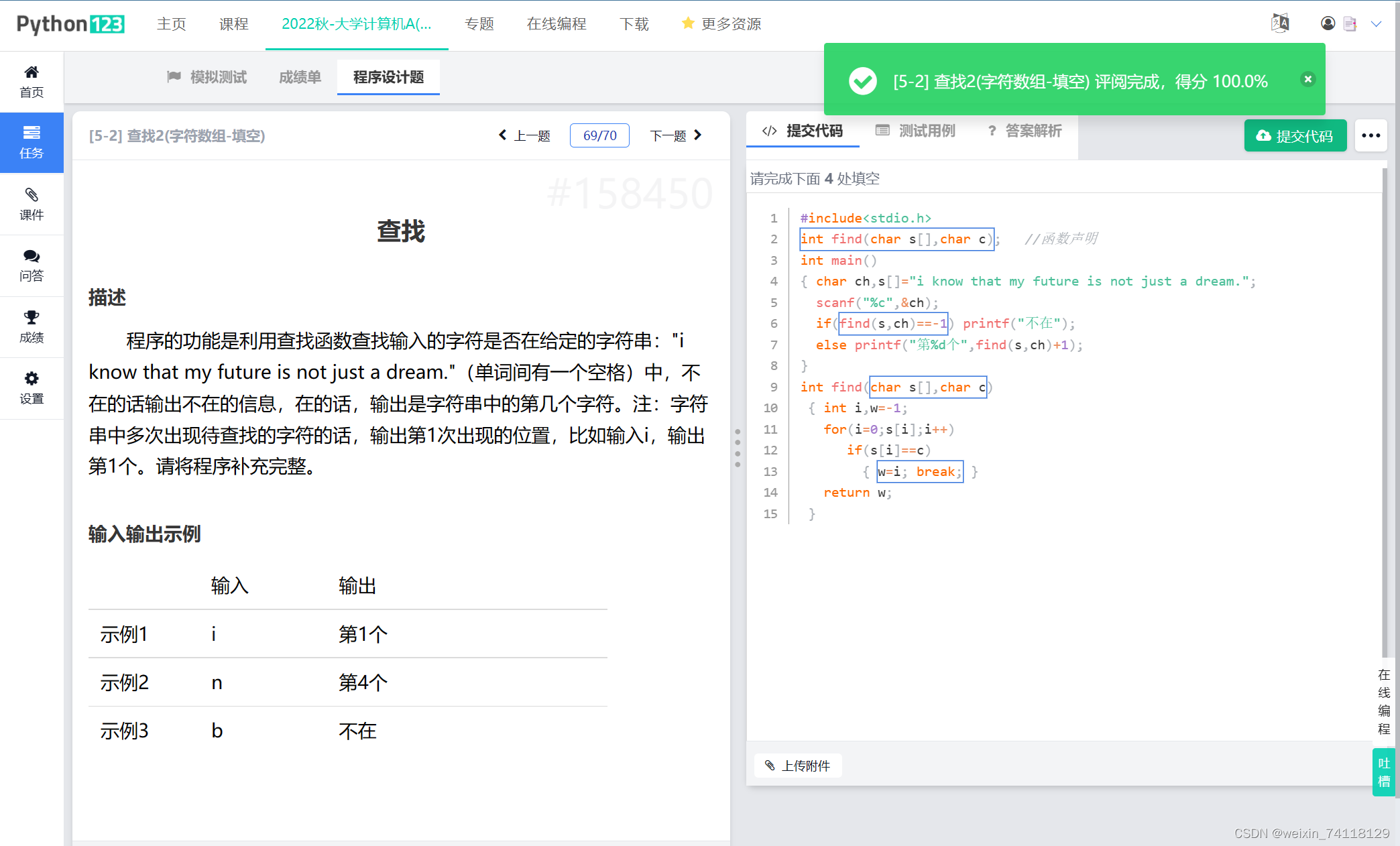Click the 69/70 question number field

click(x=599, y=135)
